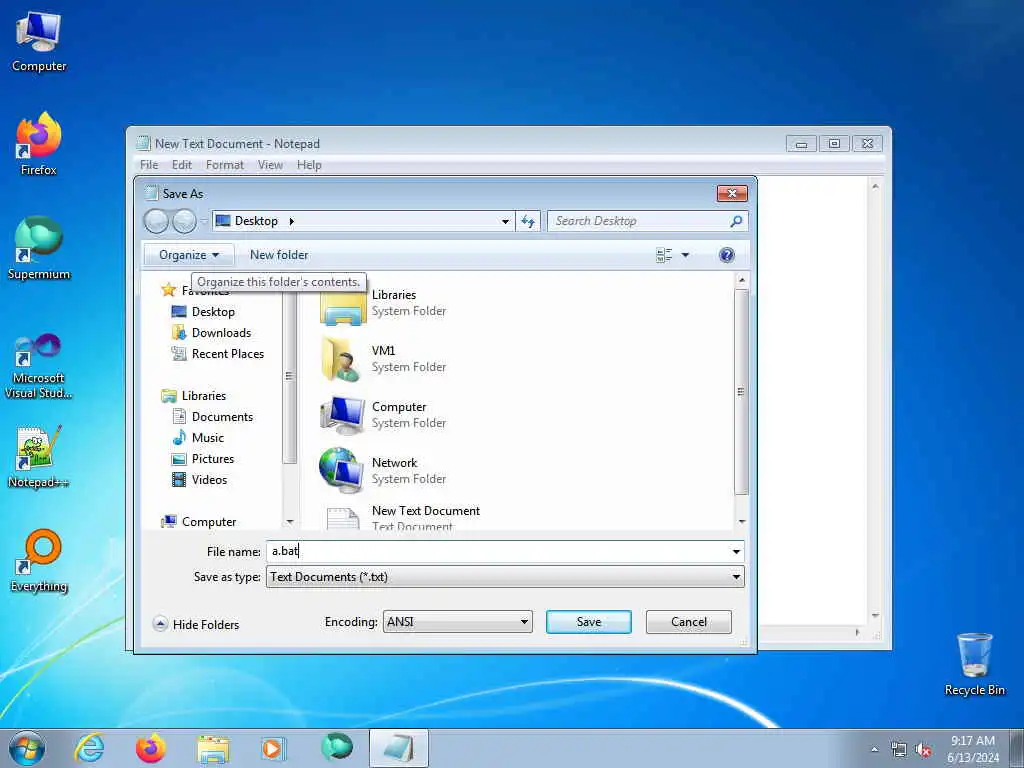
Task: Click the muted volume tray icon
Action: 923,750
